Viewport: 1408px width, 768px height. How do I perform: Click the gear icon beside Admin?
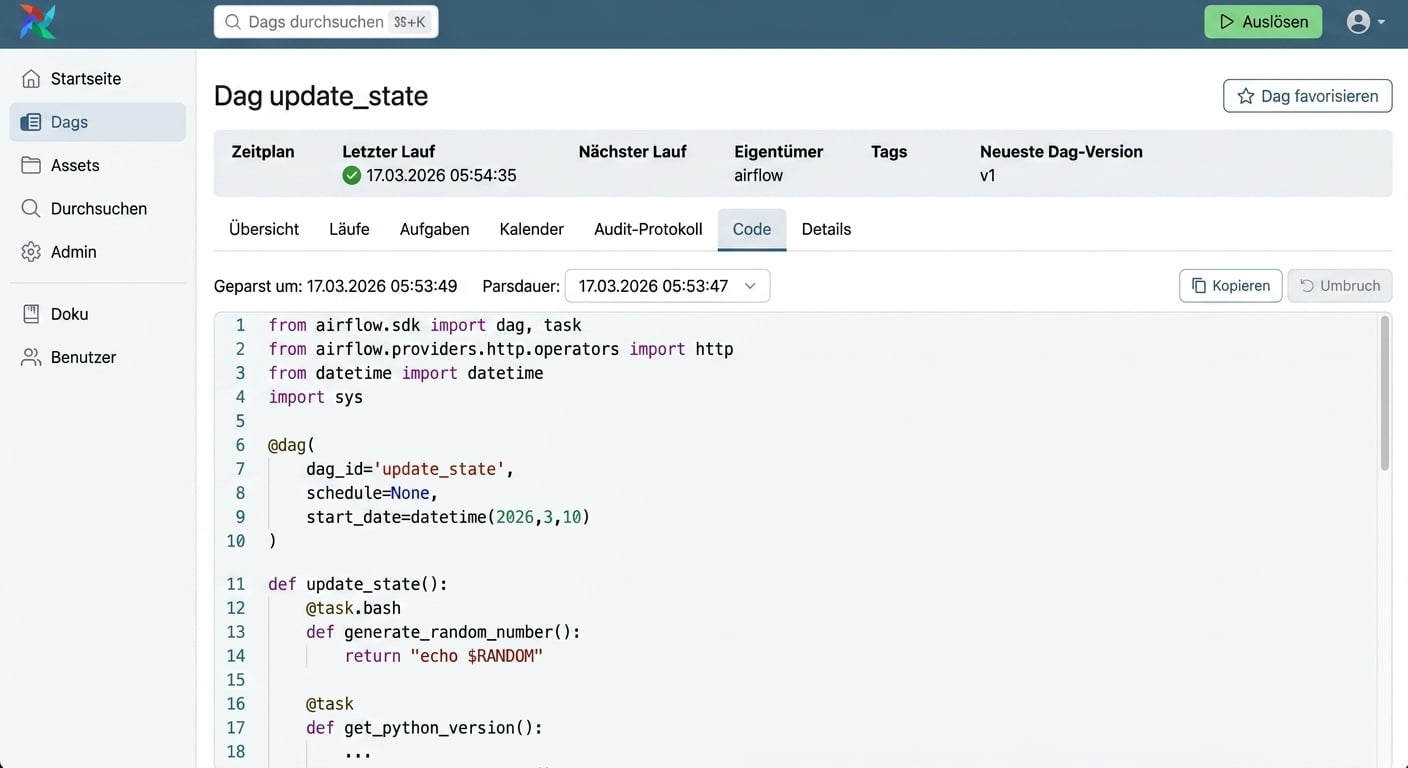[x=31, y=252]
